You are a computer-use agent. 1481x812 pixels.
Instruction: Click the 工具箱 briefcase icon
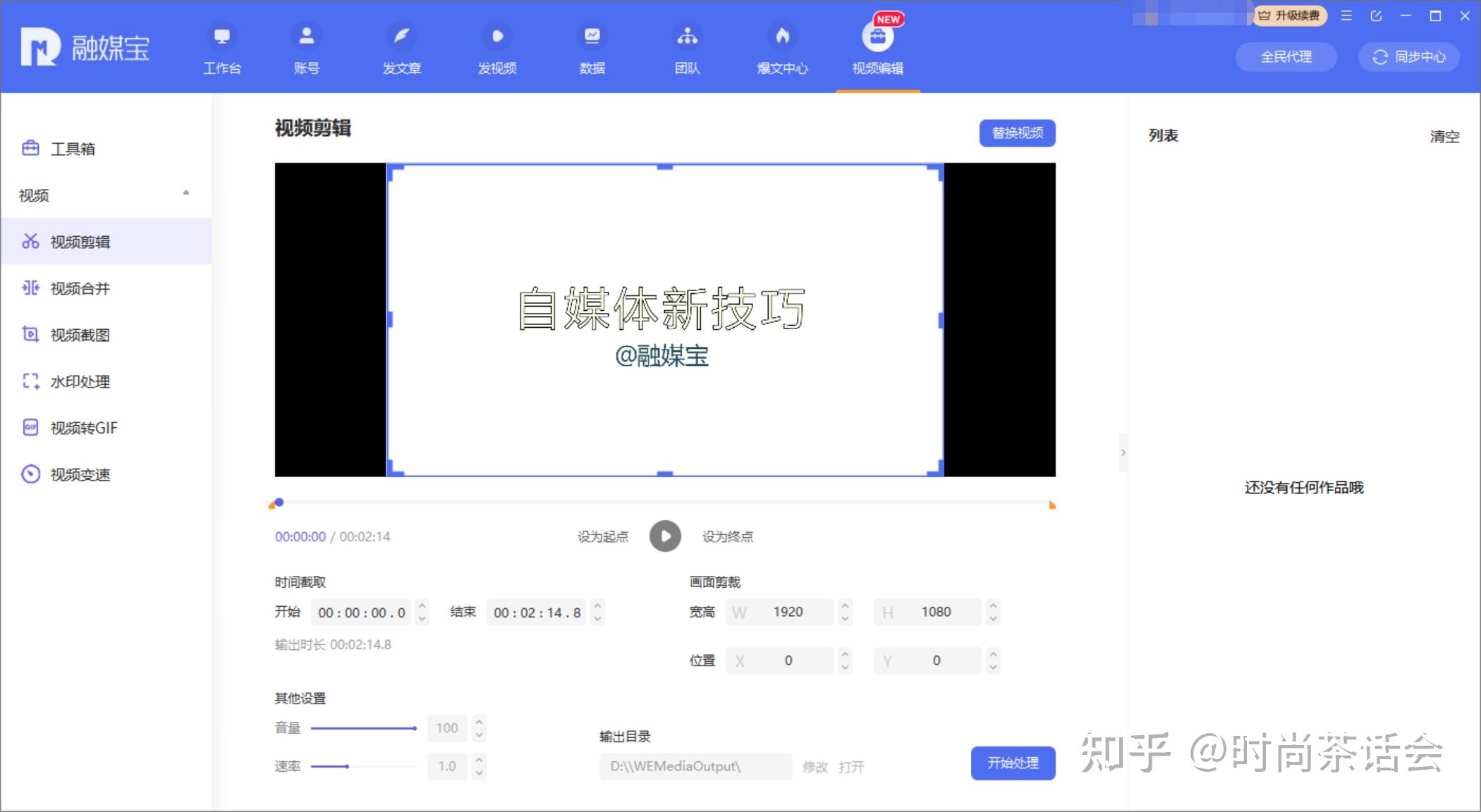30,148
